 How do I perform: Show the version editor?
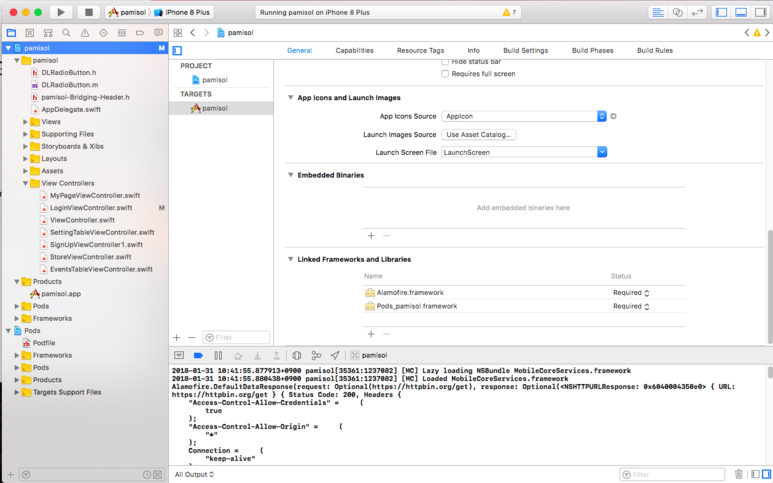click(697, 12)
